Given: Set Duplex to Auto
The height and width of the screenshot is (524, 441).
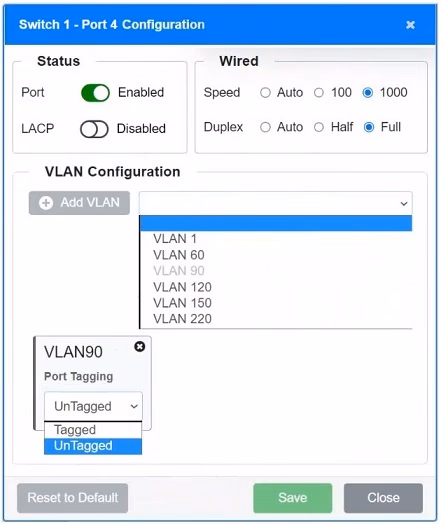Looking at the screenshot, I should tap(265, 127).
